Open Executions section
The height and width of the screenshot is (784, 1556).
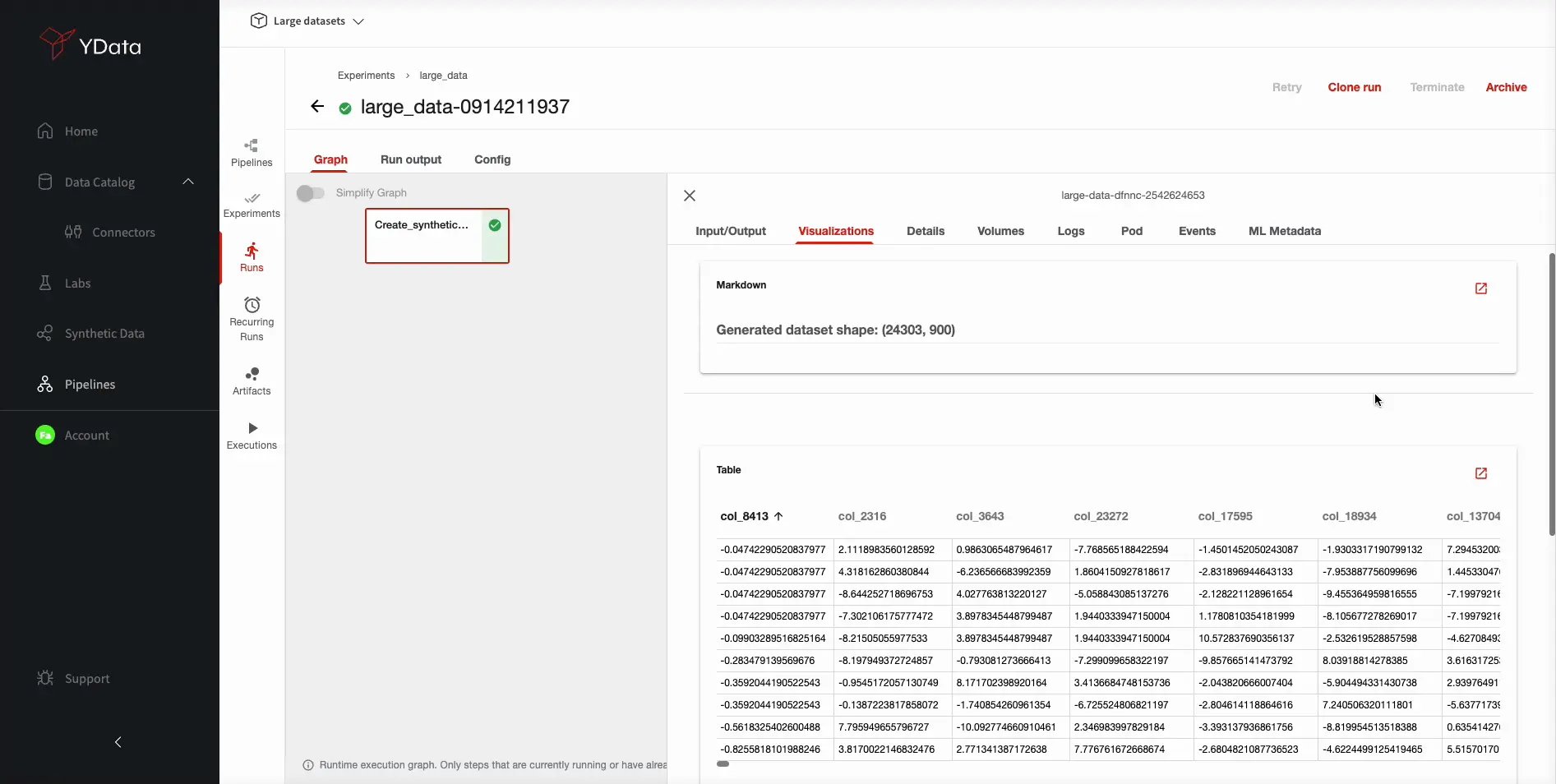pos(252,436)
